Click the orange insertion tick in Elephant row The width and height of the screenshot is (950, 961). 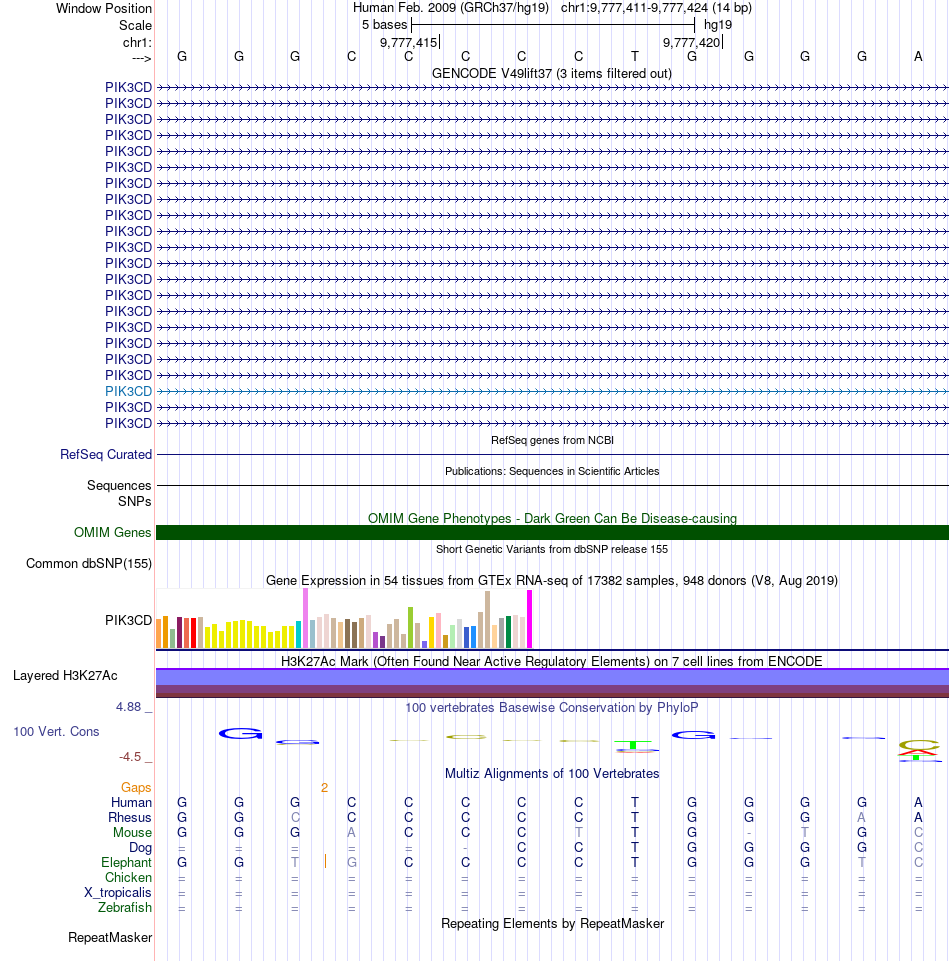(x=325, y=862)
